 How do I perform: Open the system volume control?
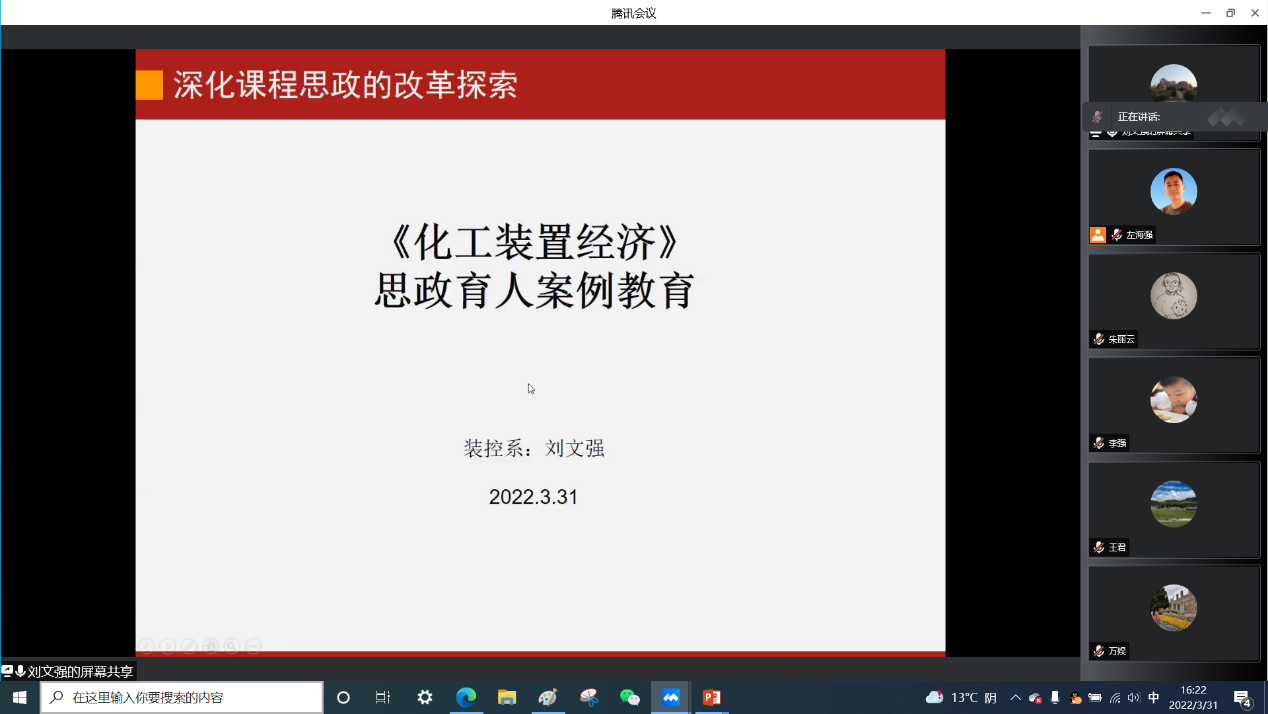click(1133, 697)
